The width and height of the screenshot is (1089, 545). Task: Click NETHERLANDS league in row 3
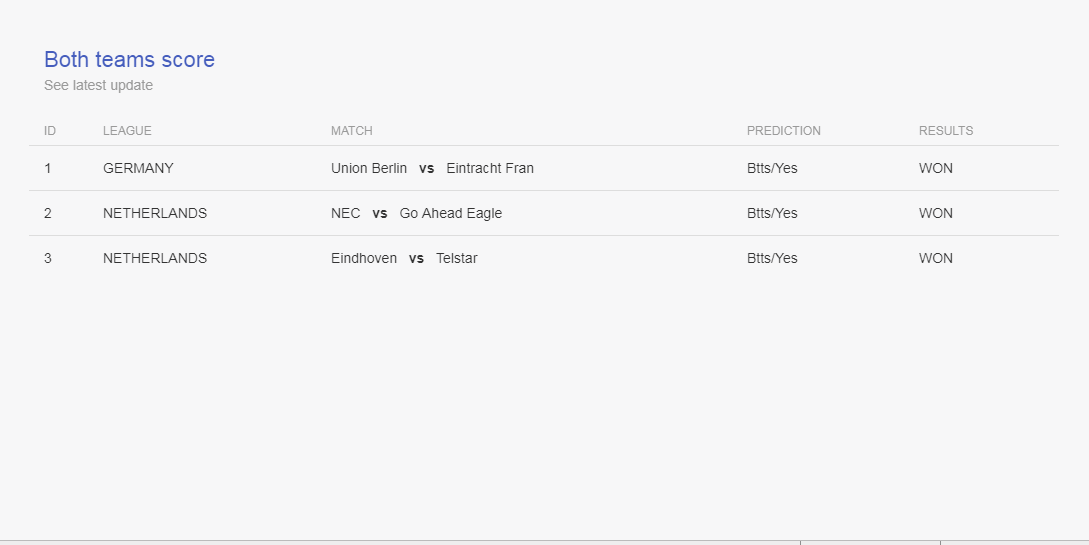pyautogui.click(x=155, y=258)
